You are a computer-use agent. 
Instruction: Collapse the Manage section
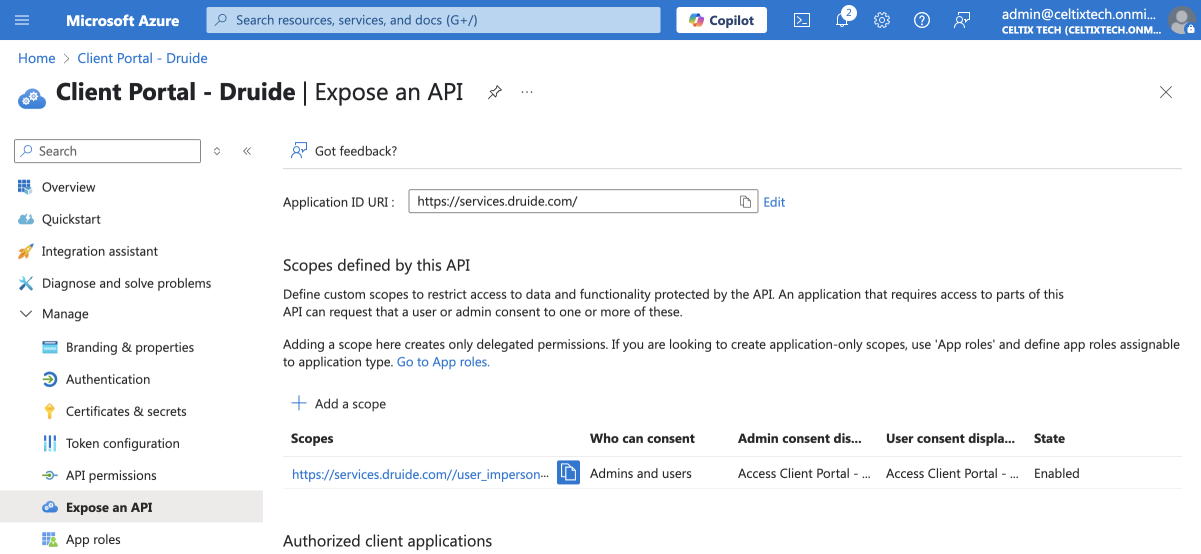[x=26, y=314]
